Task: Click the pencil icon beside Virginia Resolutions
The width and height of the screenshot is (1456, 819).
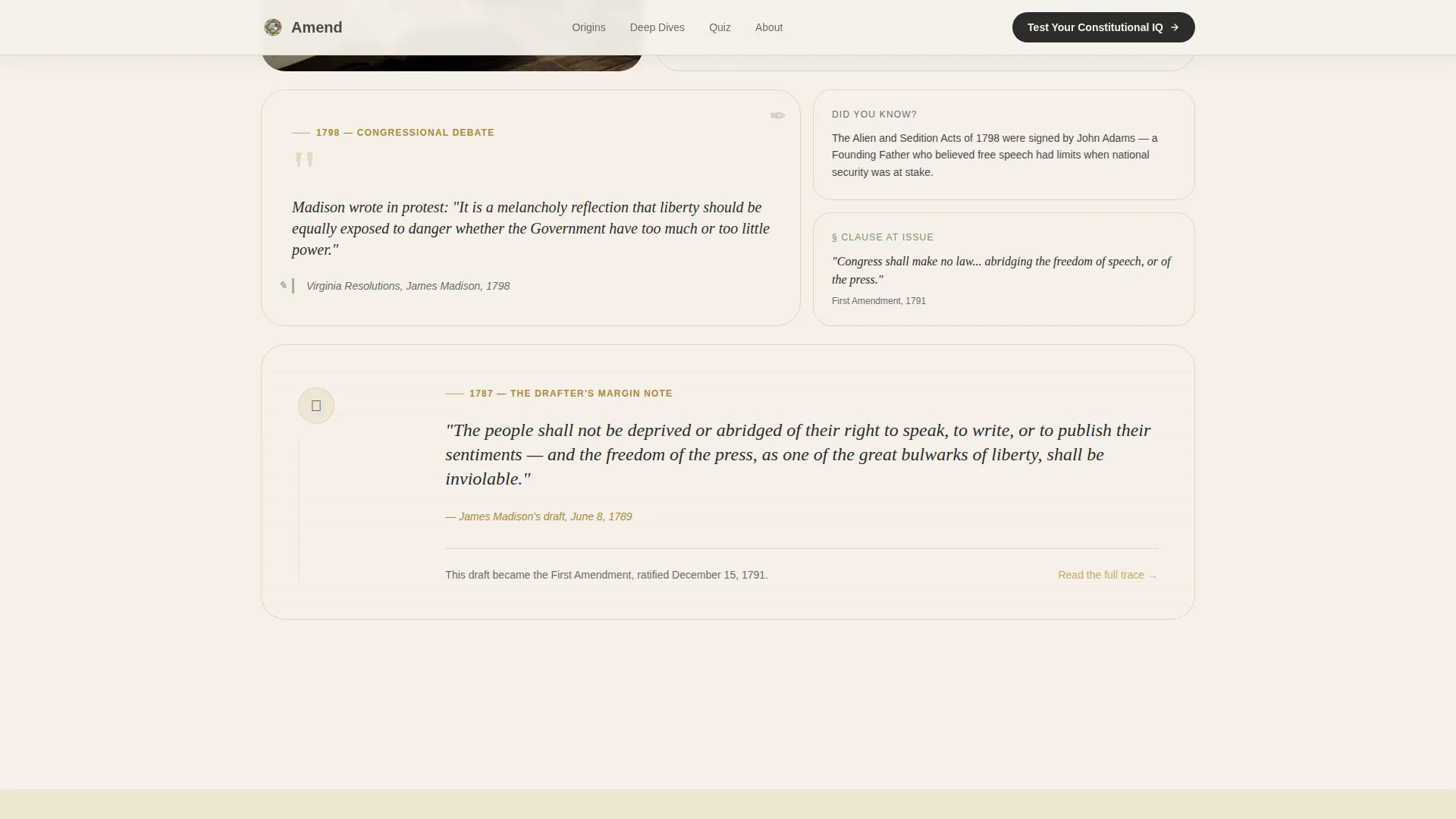Action: pyautogui.click(x=284, y=285)
